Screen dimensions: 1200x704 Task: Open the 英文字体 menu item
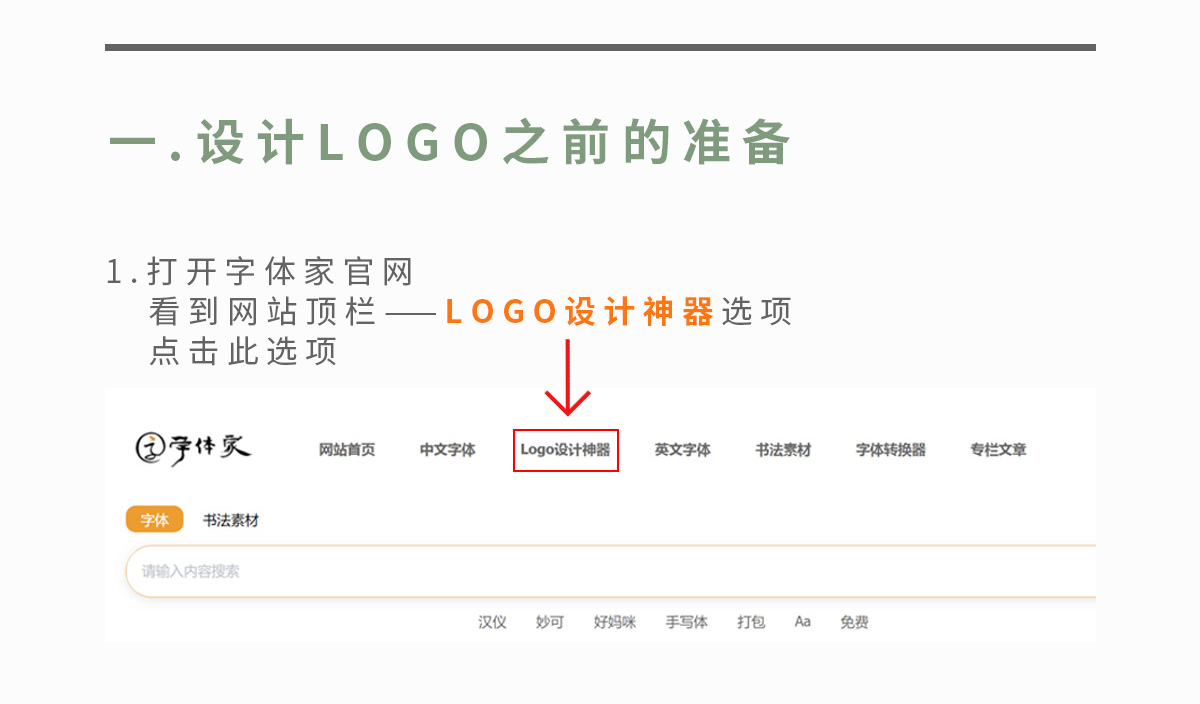tap(682, 450)
